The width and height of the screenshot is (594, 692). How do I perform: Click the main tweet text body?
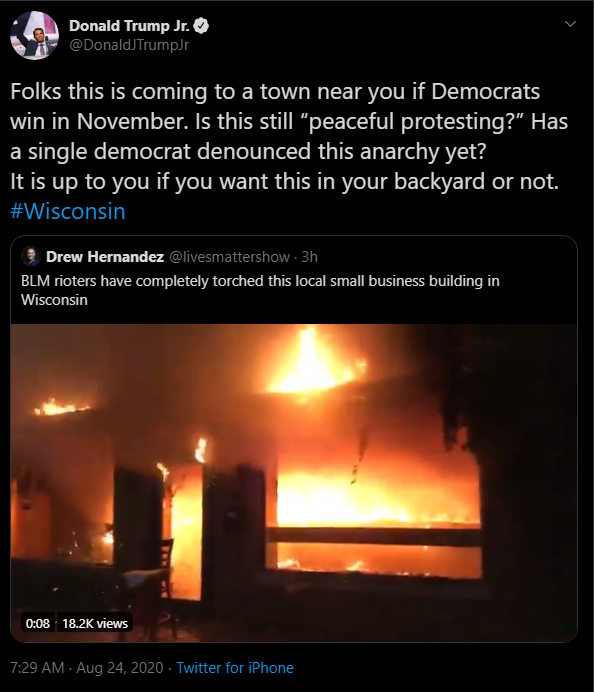289,136
